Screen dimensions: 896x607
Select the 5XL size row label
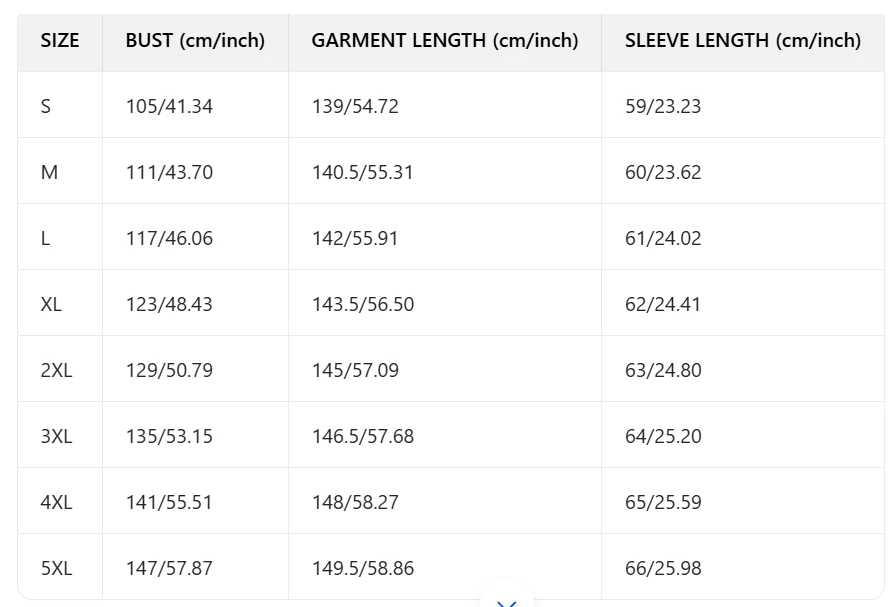coord(56,568)
